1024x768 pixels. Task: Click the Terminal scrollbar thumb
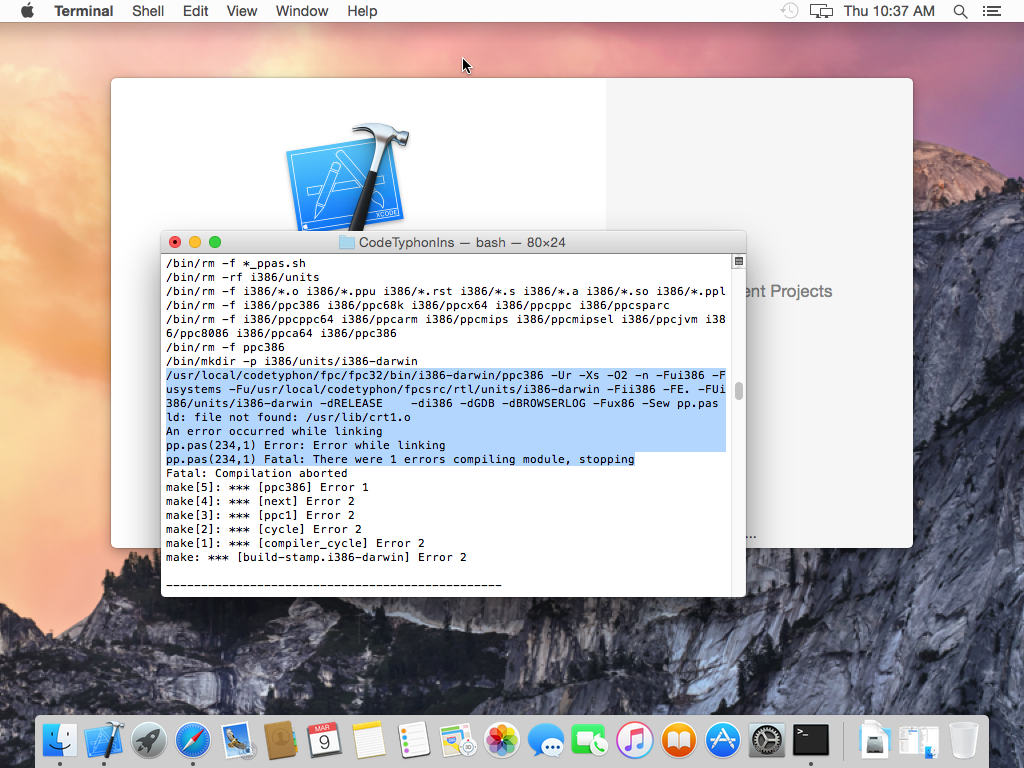[739, 391]
